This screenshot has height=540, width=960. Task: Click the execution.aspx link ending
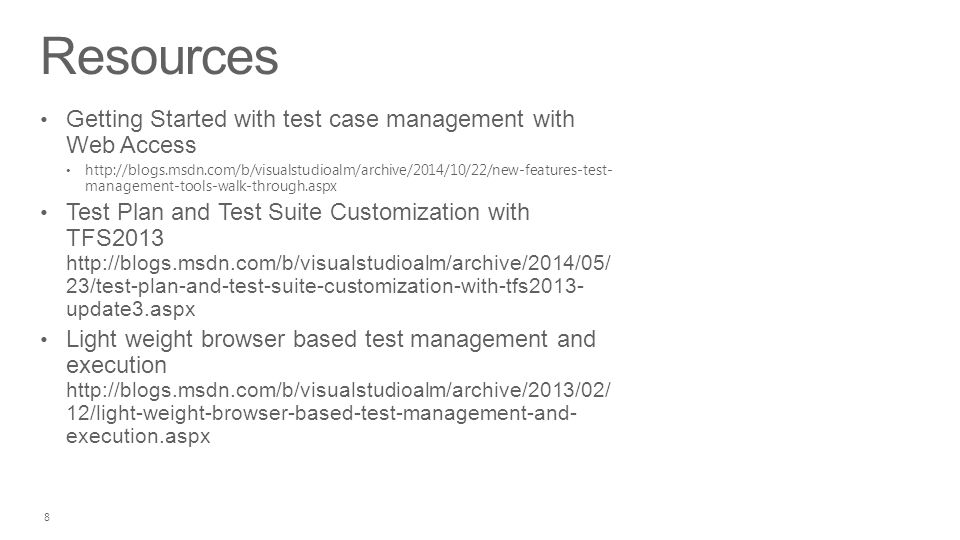coord(138,436)
